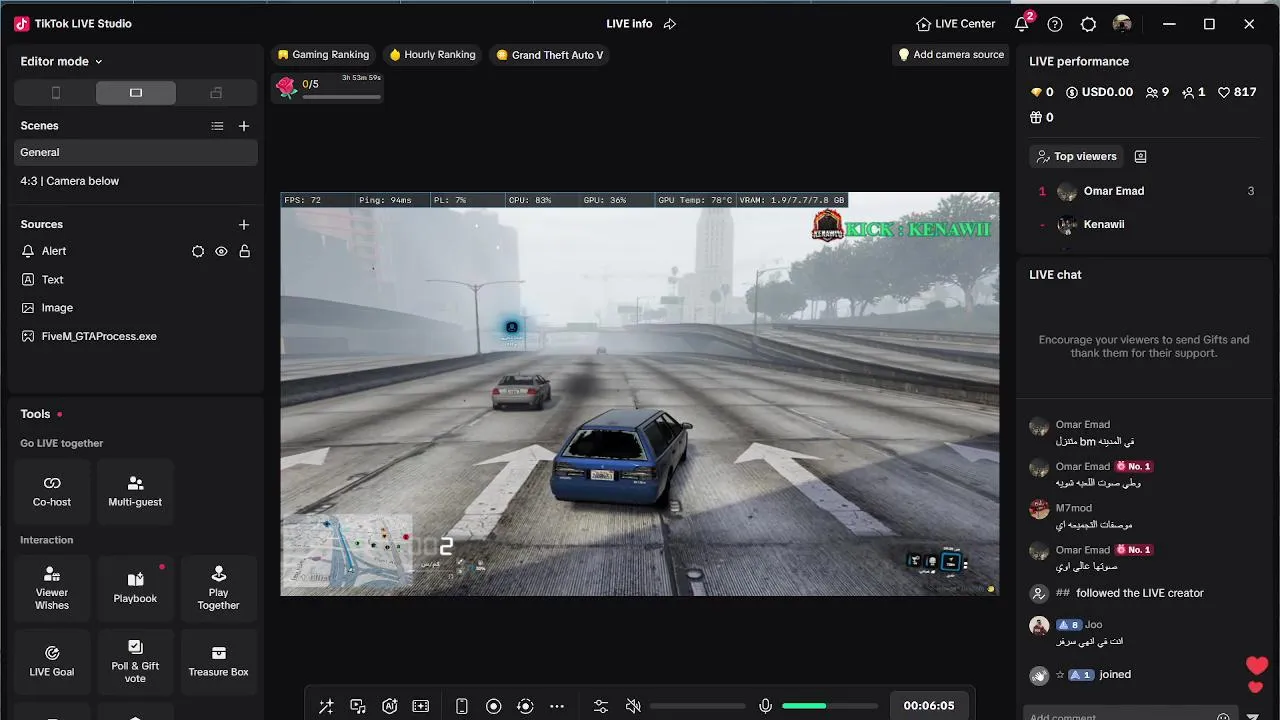Adjust the green microphone volume slider

(830, 706)
